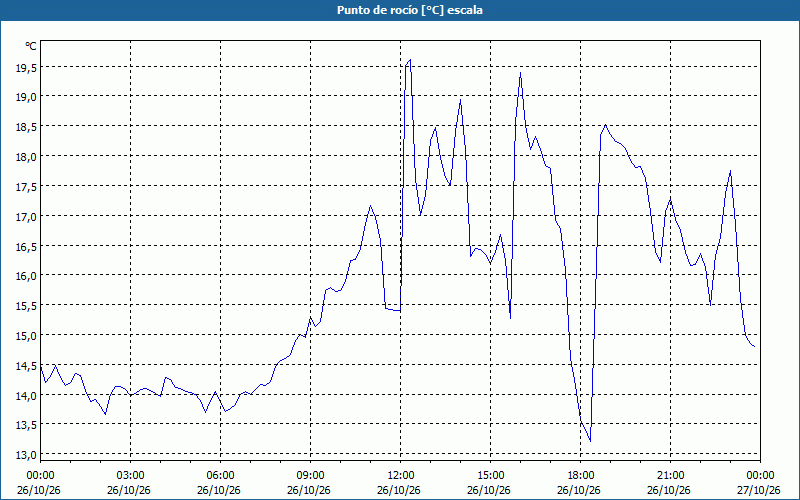Click the 16,5 y-axis value
800x500 pixels.
(x=26, y=246)
